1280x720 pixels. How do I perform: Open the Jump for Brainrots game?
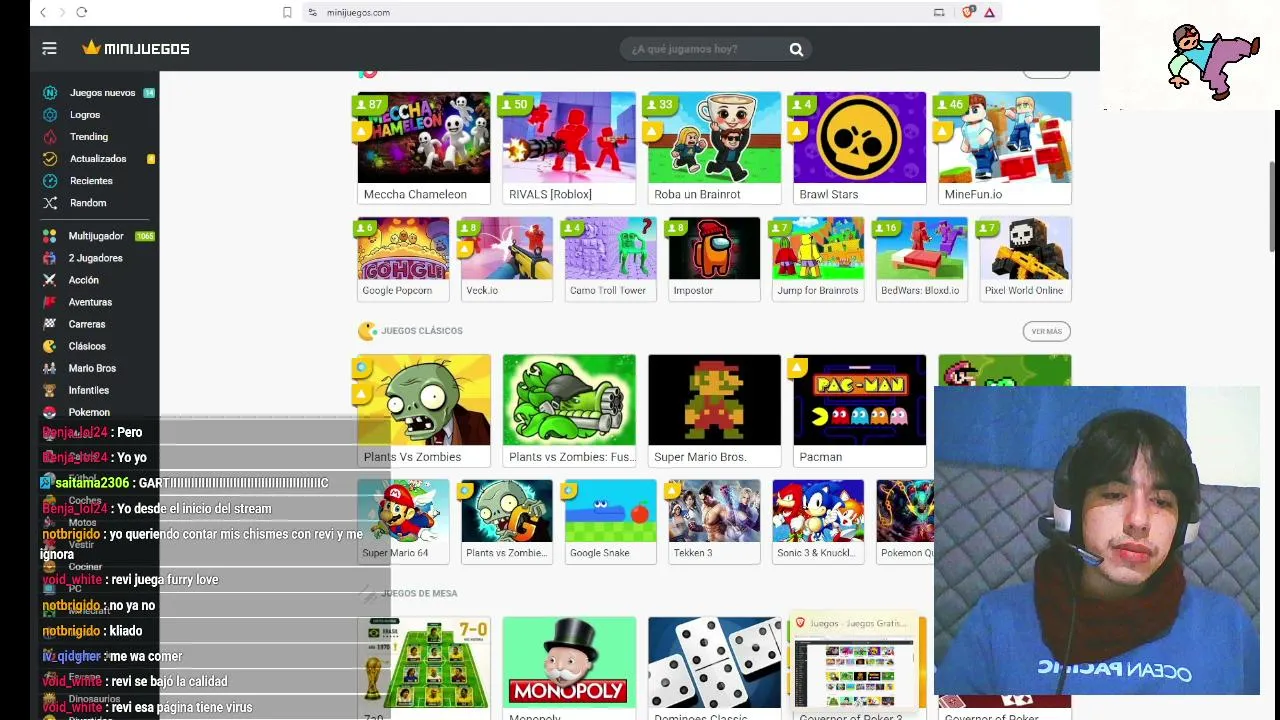coord(818,259)
